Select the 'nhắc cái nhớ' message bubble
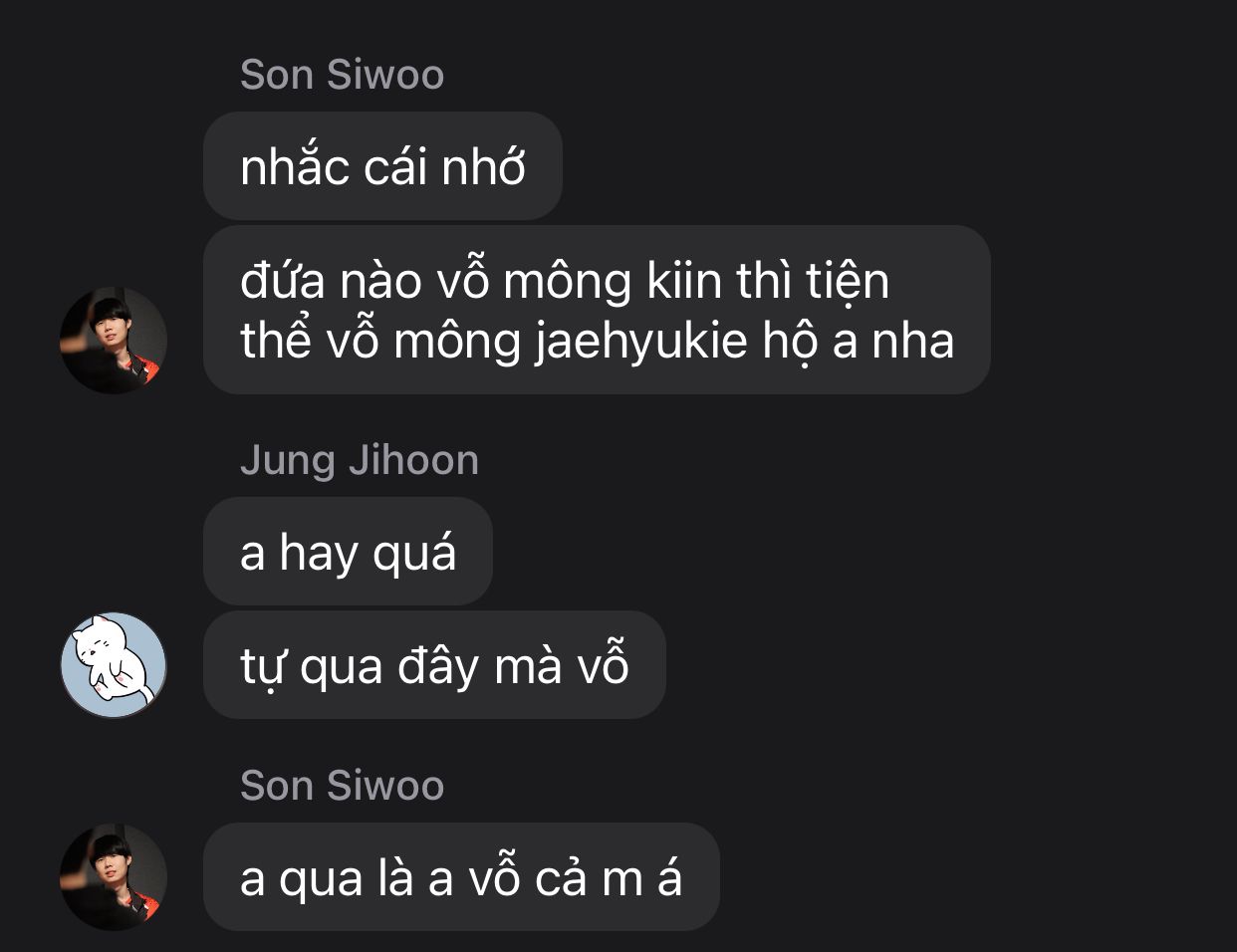 point(382,166)
